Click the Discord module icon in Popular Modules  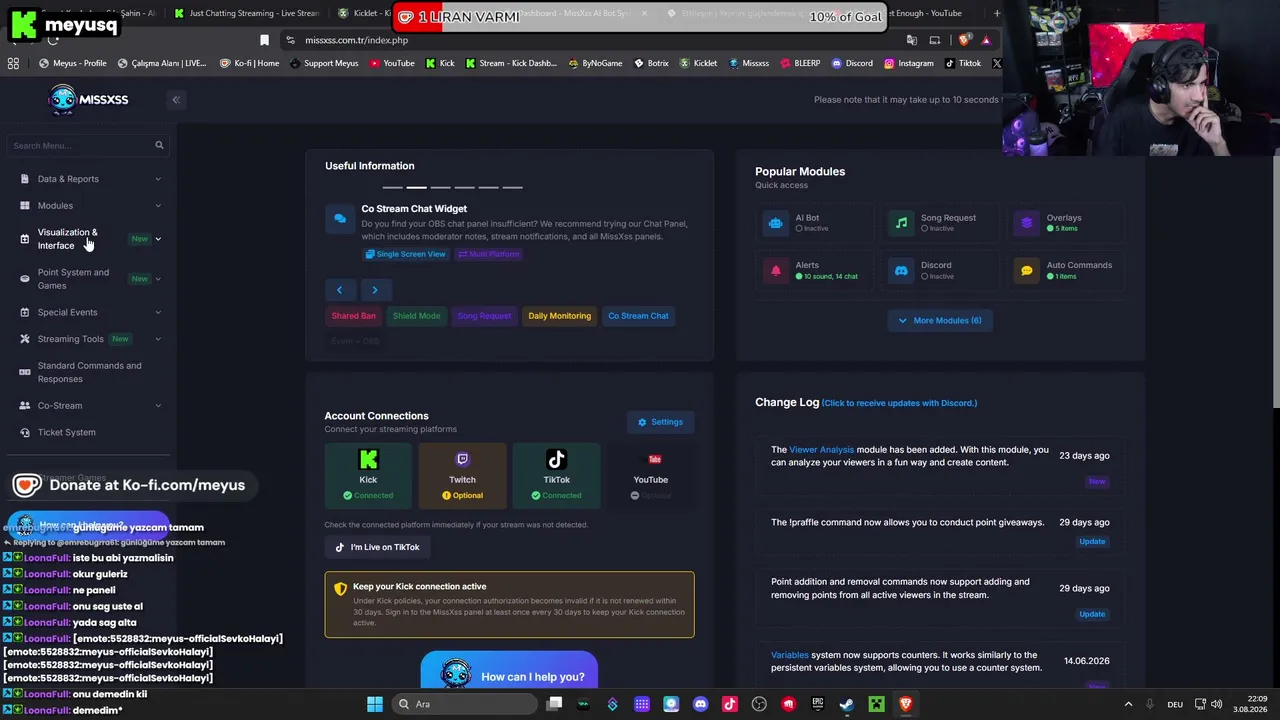click(901, 270)
